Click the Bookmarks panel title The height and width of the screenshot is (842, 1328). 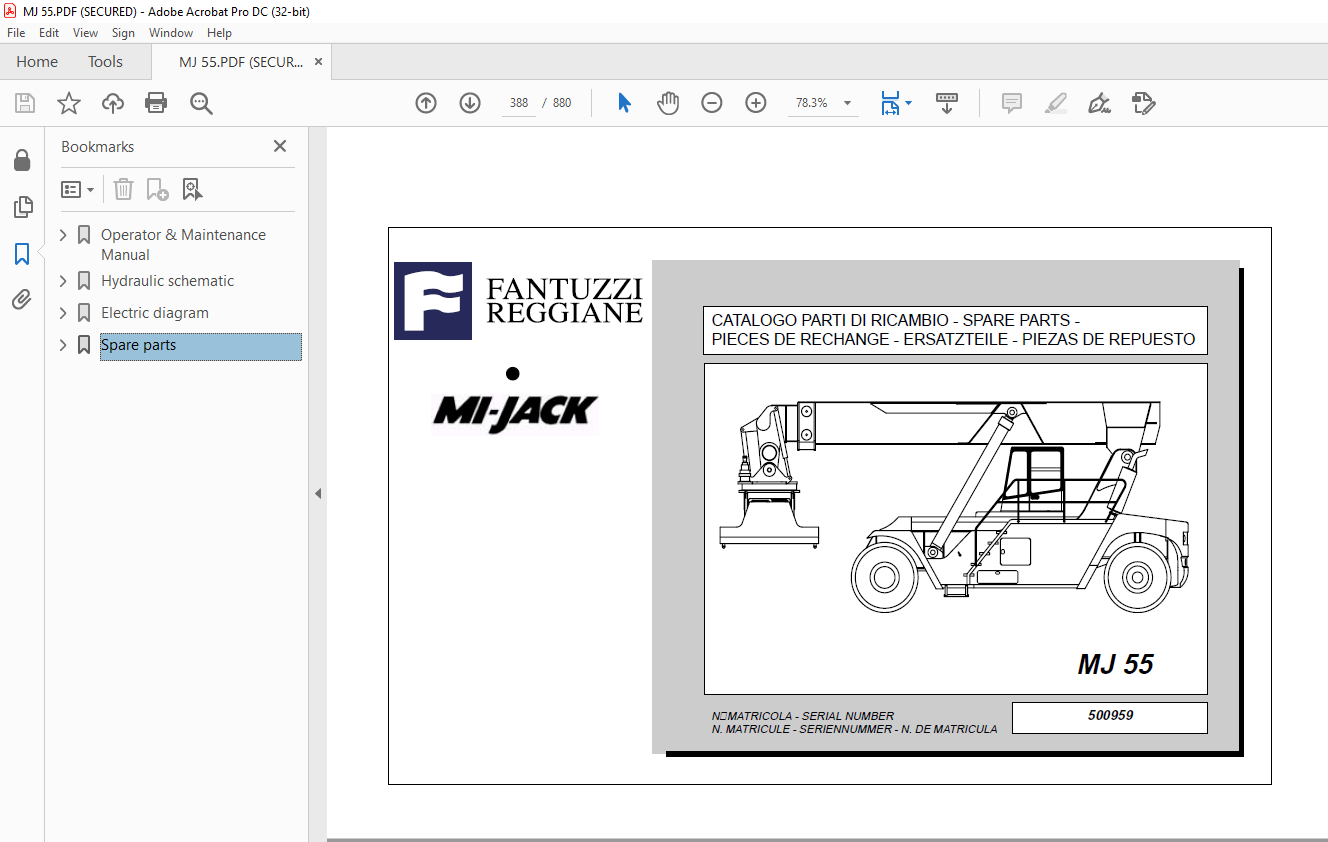pyautogui.click(x=97, y=146)
